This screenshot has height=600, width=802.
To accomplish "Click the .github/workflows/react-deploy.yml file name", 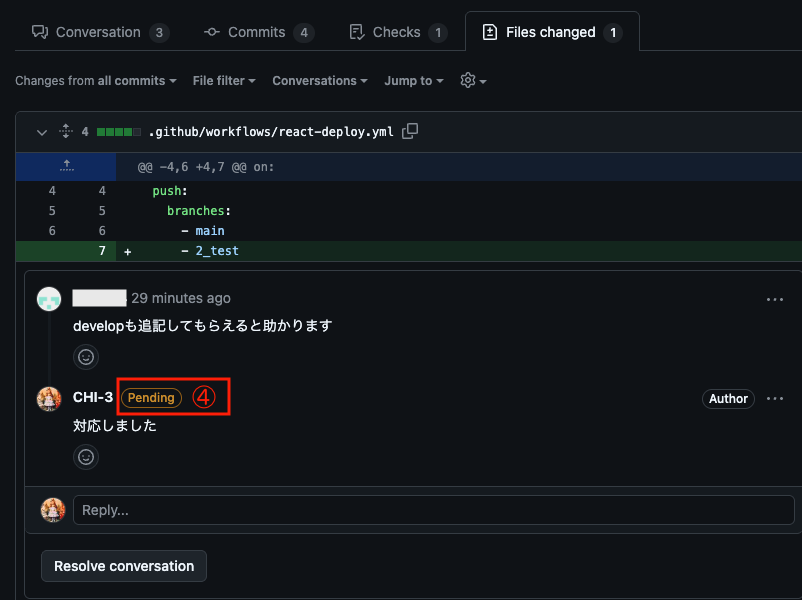I will pos(271,132).
